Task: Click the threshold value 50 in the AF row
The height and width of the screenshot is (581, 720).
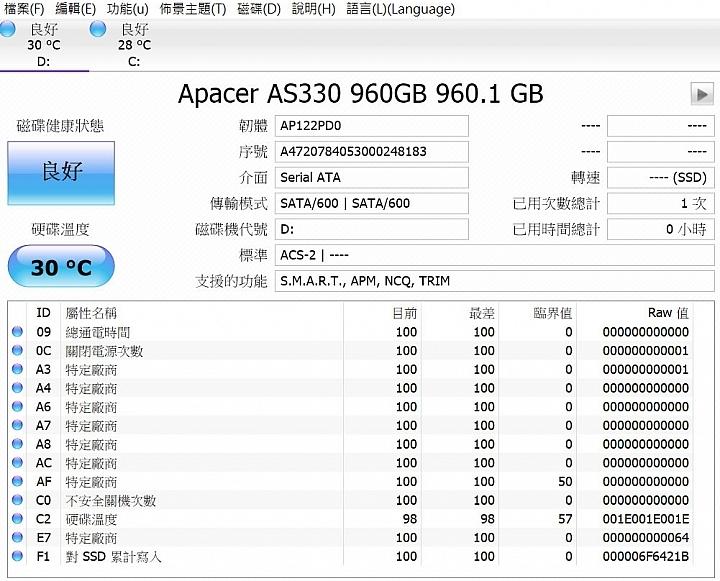Action: click(565, 481)
